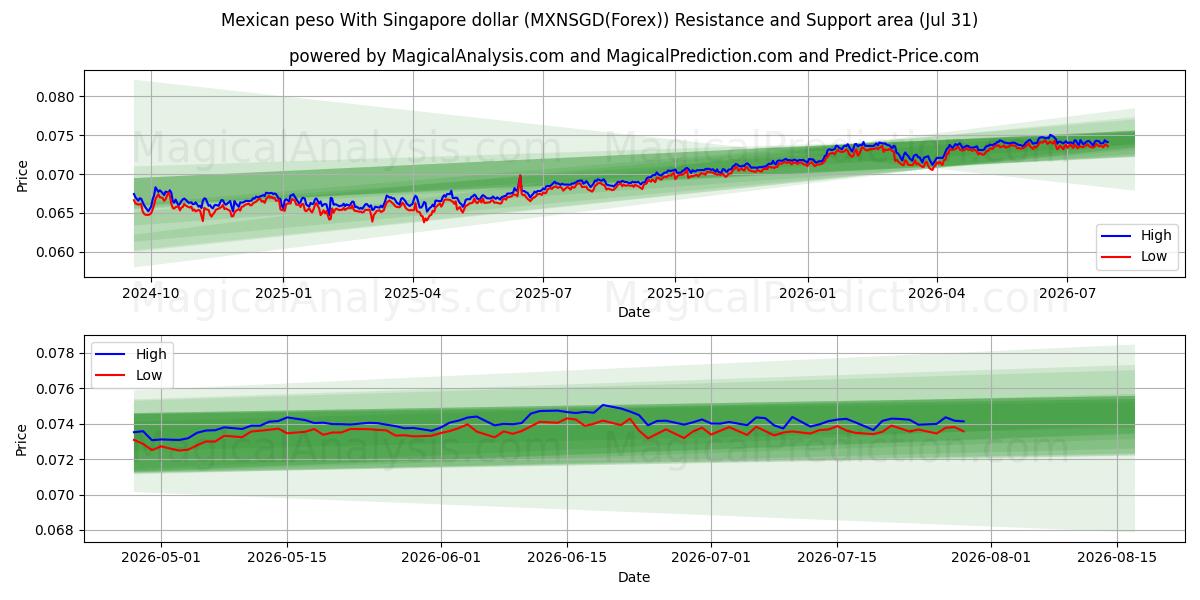Click the 2026-07 date tick
Viewport: 1200px width, 600px height.
pyautogui.click(x=1066, y=293)
